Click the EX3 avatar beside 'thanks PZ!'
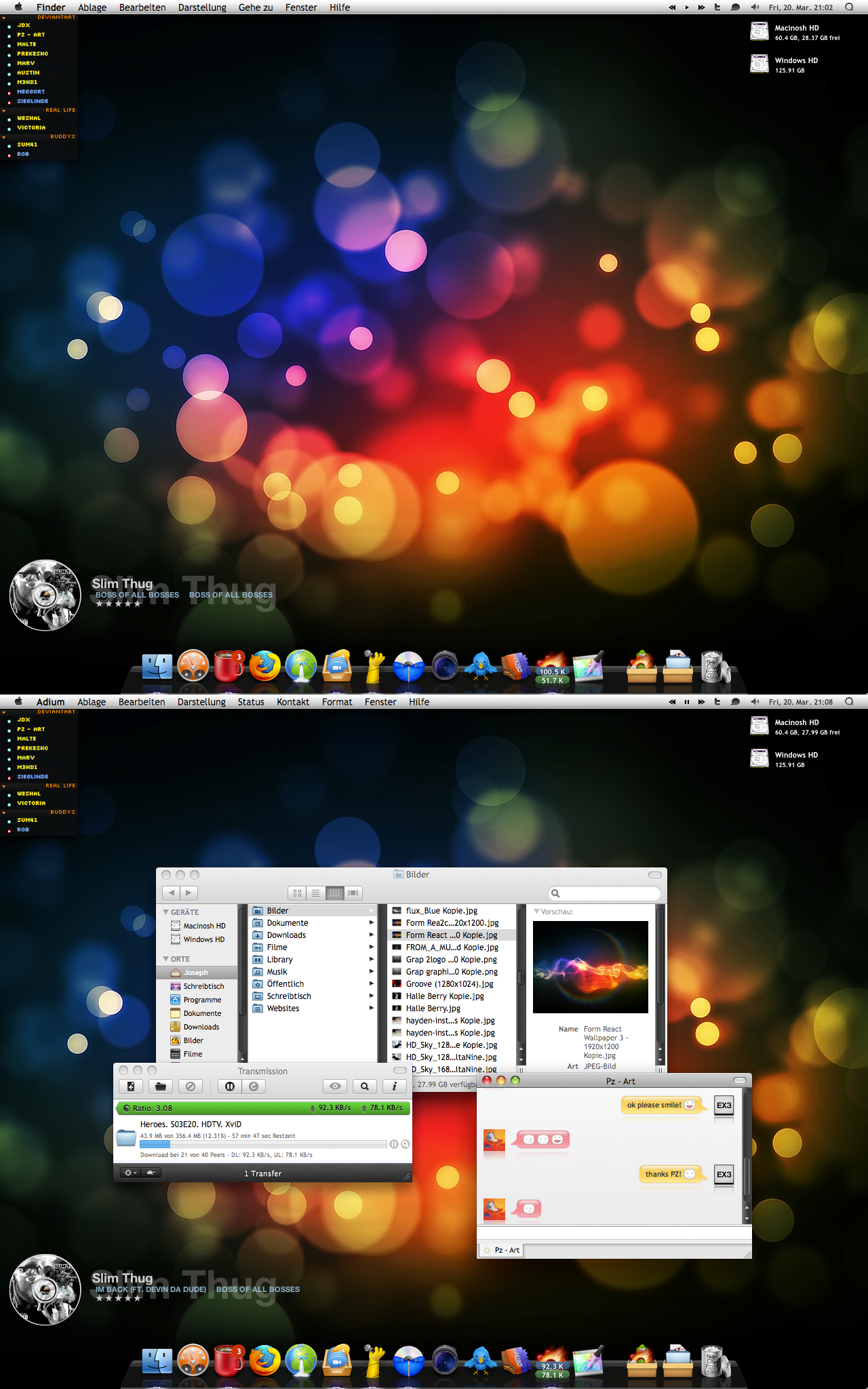 (724, 1175)
